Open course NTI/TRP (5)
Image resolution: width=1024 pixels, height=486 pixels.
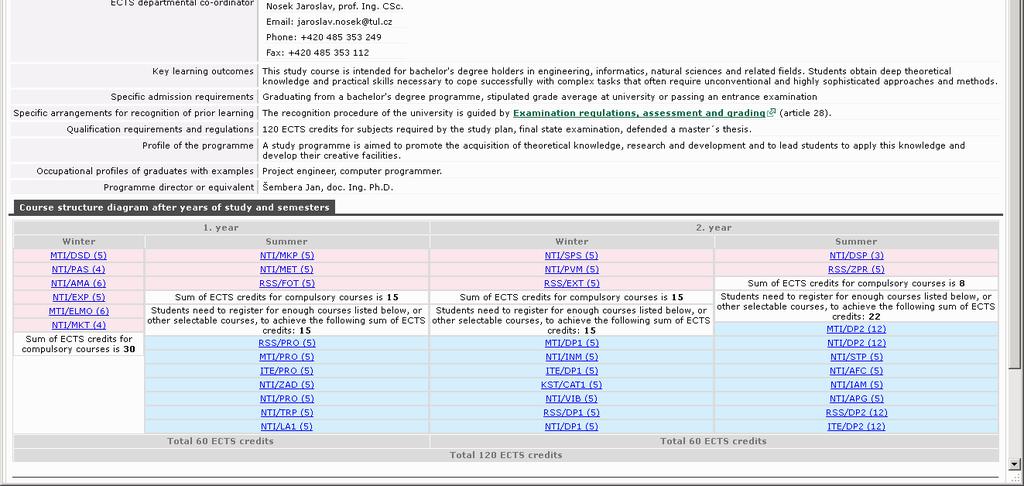[x=287, y=412]
